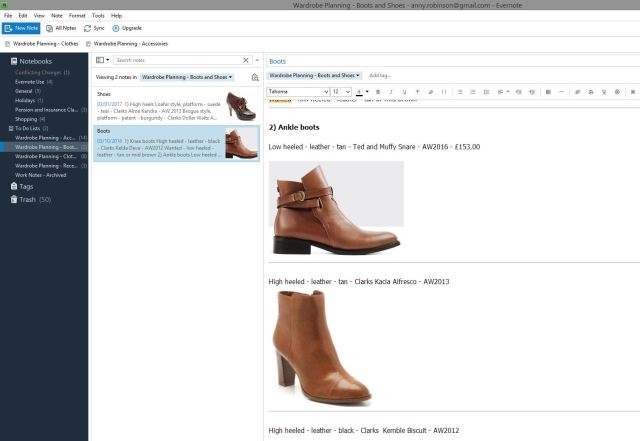Insert a code block
Image resolution: width=640 pixels, height=441 pixels.
tap(444, 92)
